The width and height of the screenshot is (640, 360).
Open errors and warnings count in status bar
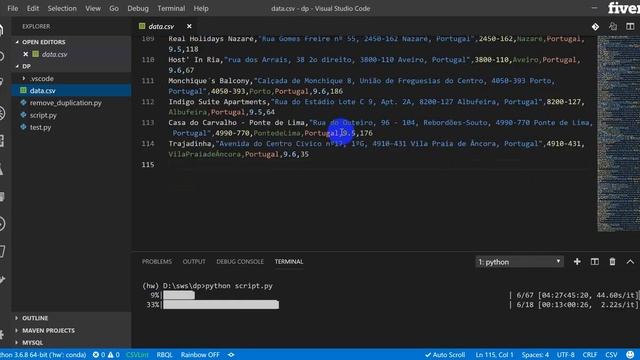click(106, 355)
